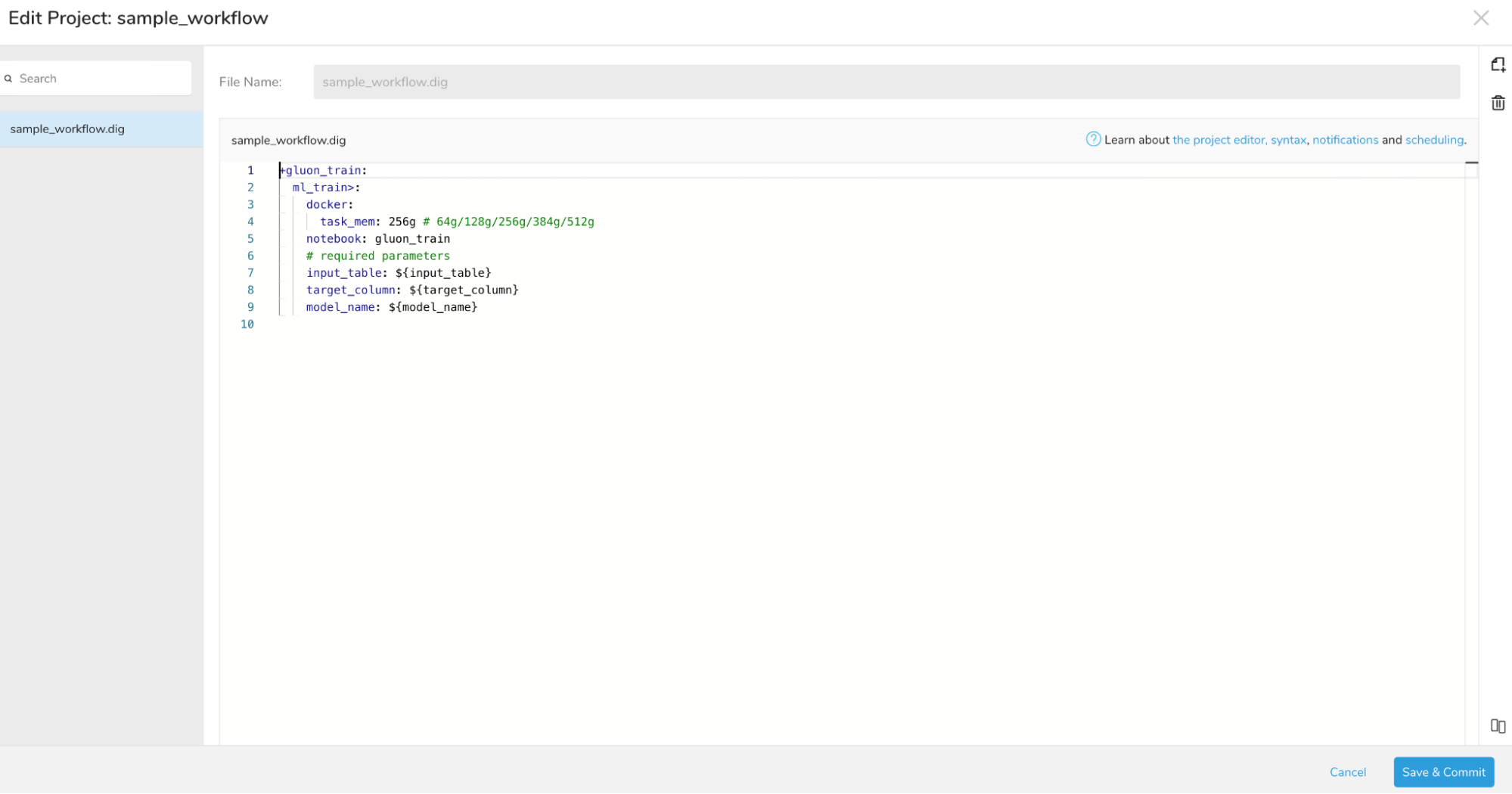Image resolution: width=1512 pixels, height=794 pixels.
Task: Follow the notifications link
Action: 1345,140
